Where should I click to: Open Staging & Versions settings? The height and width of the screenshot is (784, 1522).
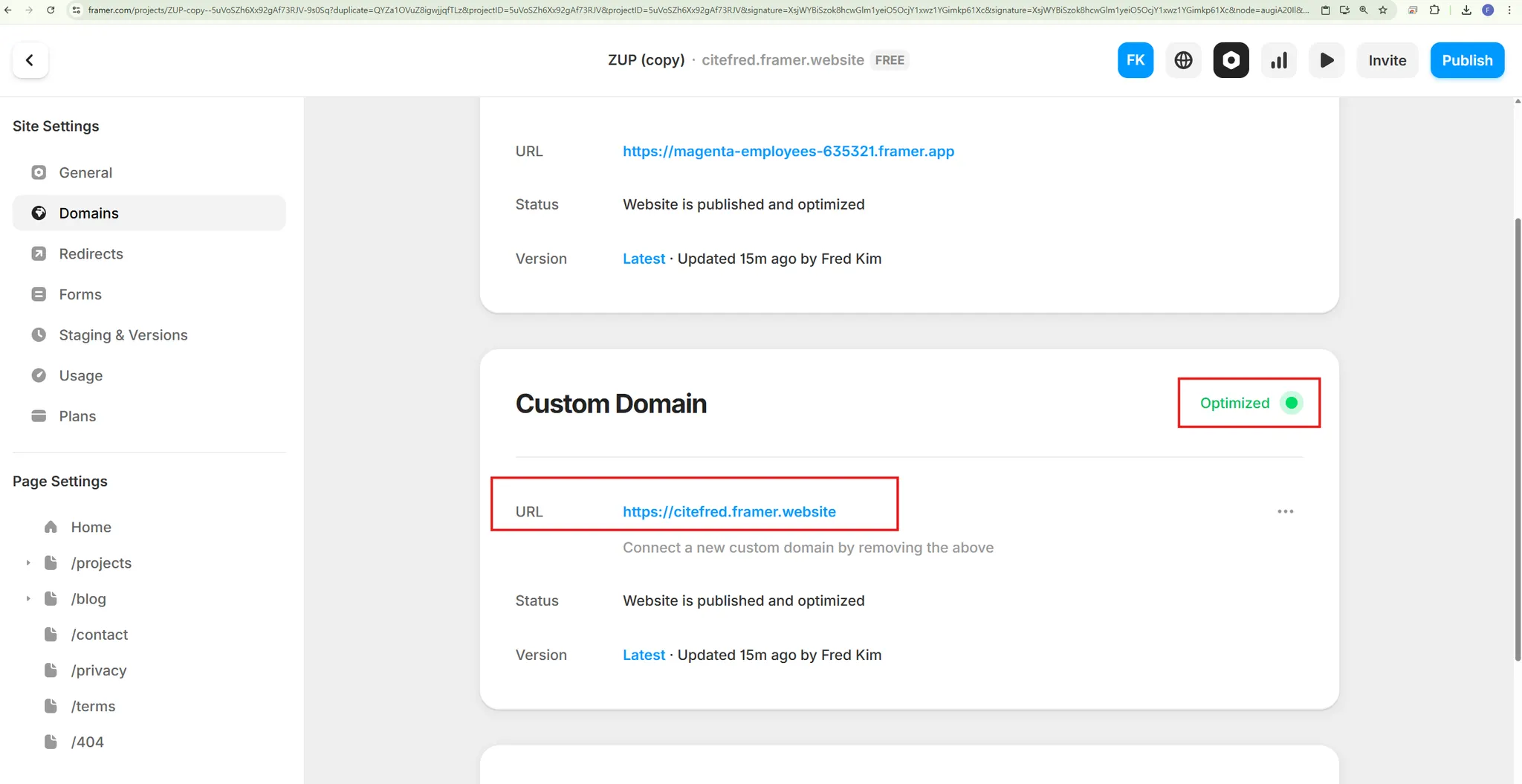(149, 335)
